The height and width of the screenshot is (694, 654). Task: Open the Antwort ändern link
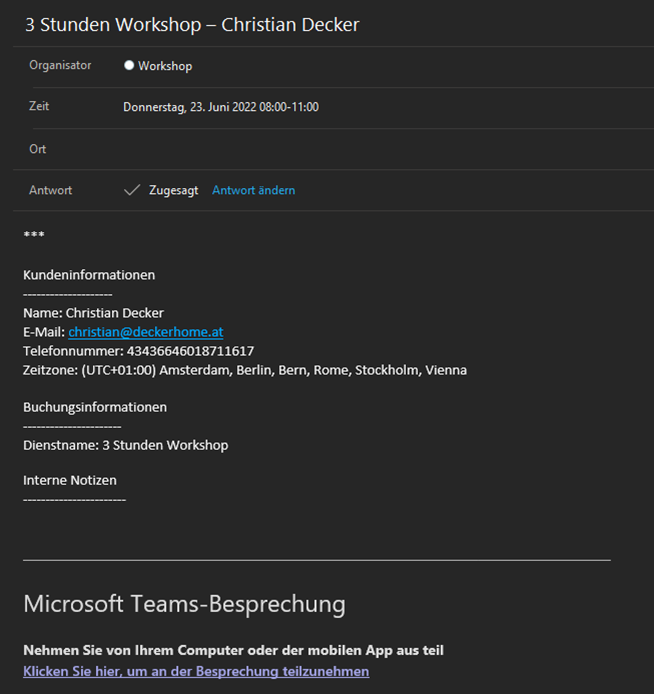254,190
